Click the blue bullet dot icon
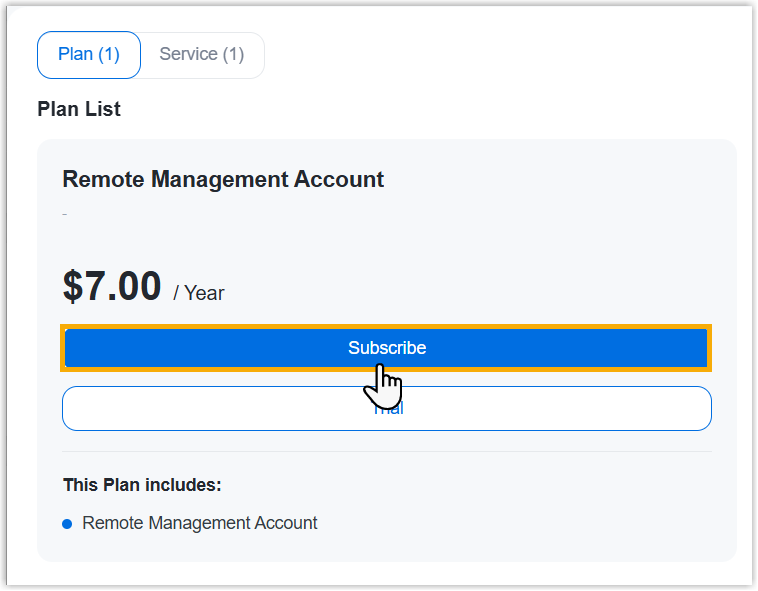 (x=67, y=524)
